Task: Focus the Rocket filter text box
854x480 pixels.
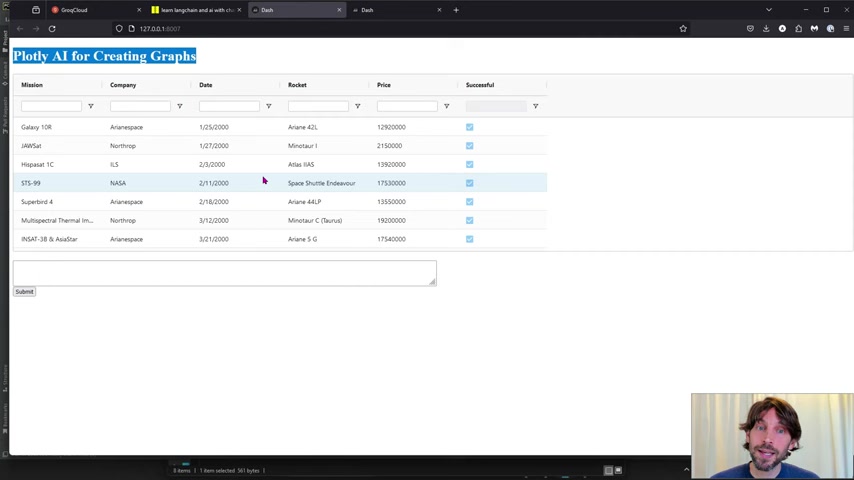Action: 318,106
